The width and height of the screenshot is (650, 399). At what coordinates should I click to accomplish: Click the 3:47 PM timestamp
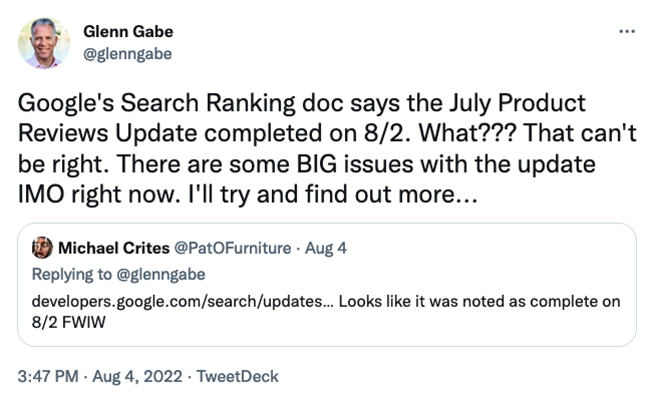(48, 376)
